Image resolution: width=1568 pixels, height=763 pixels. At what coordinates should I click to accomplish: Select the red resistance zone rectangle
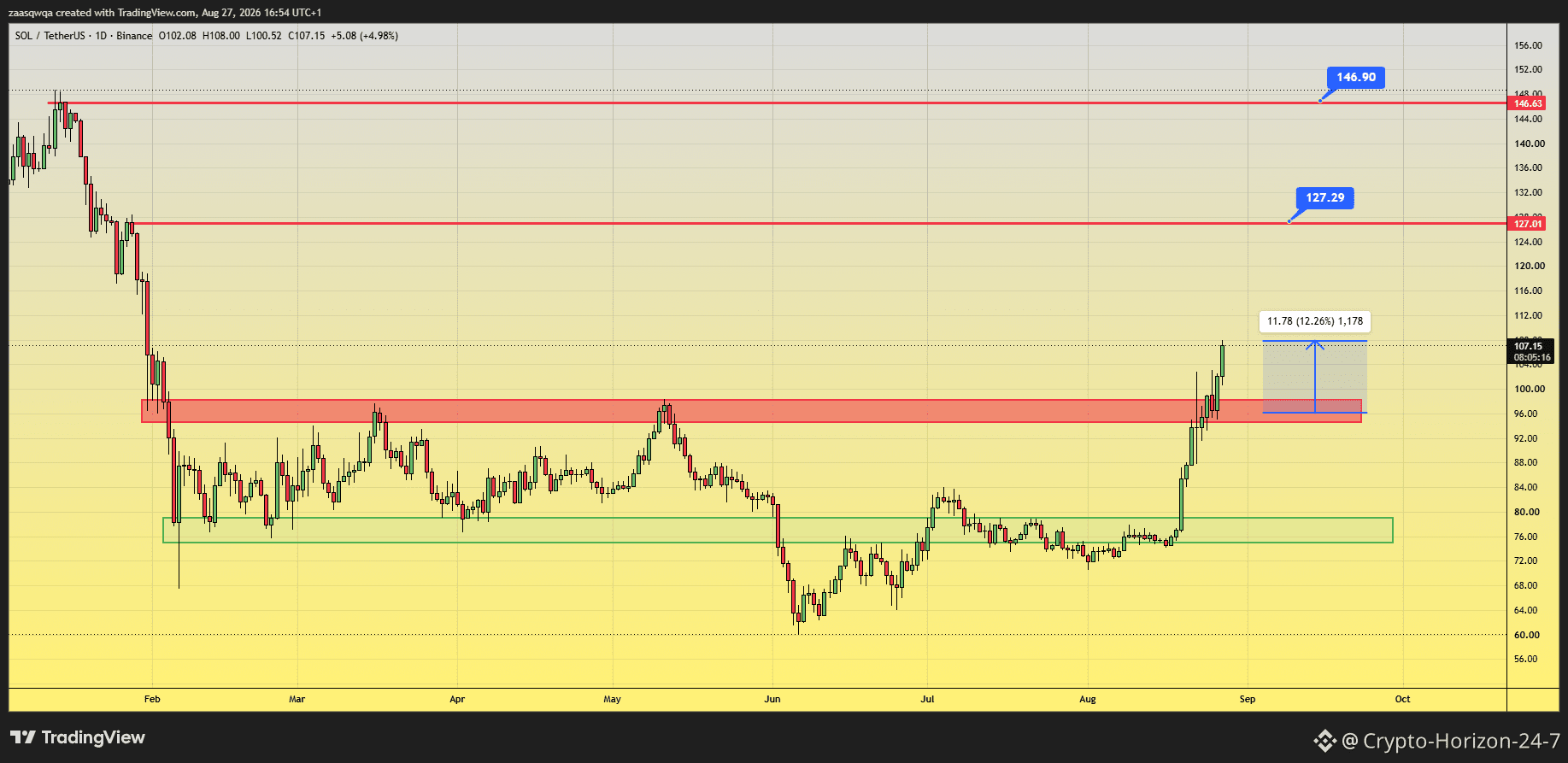pos(751,411)
